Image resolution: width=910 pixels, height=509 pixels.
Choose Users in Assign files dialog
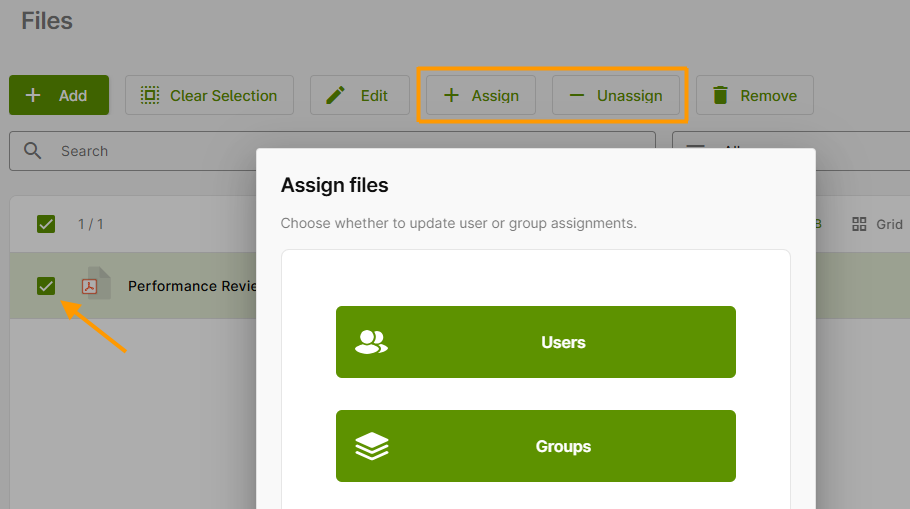click(536, 342)
